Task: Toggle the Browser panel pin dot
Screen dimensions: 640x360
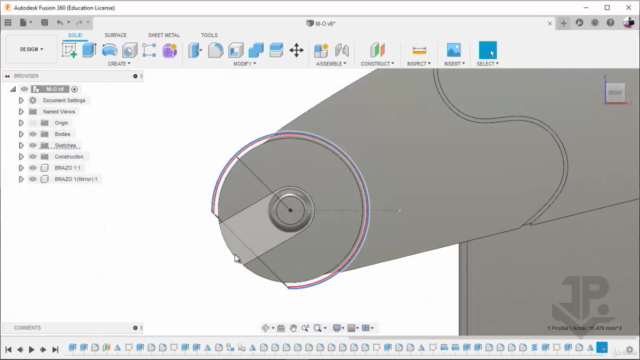Action: pos(135,76)
